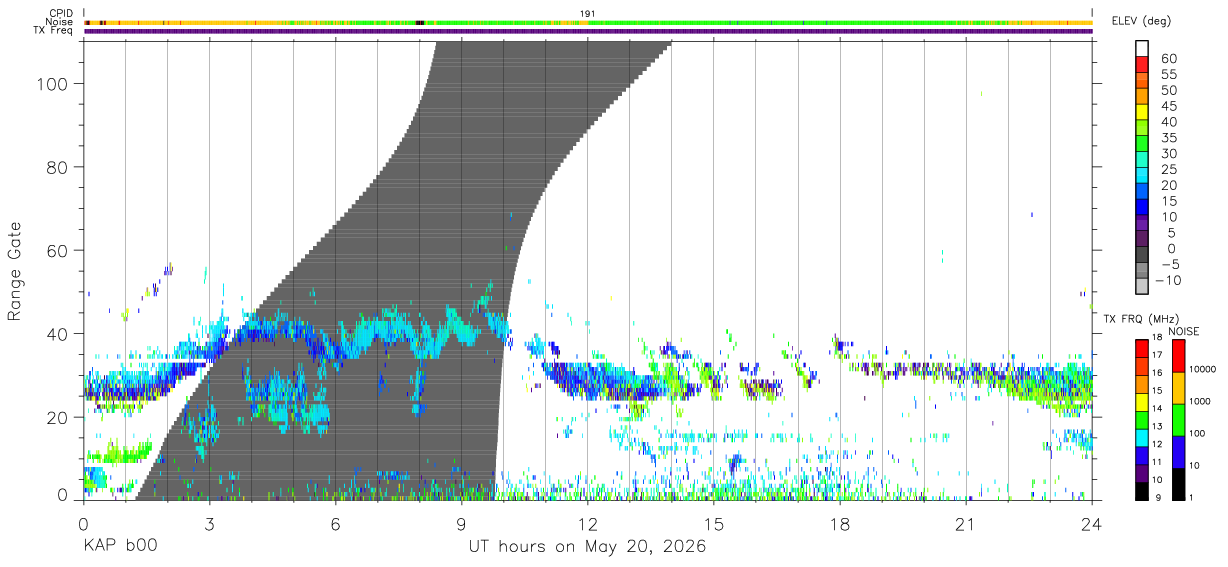Pick the white top cap of ELEV colorbar
Viewport: 1228px width, 567px height.
pyautogui.click(x=1142, y=48)
